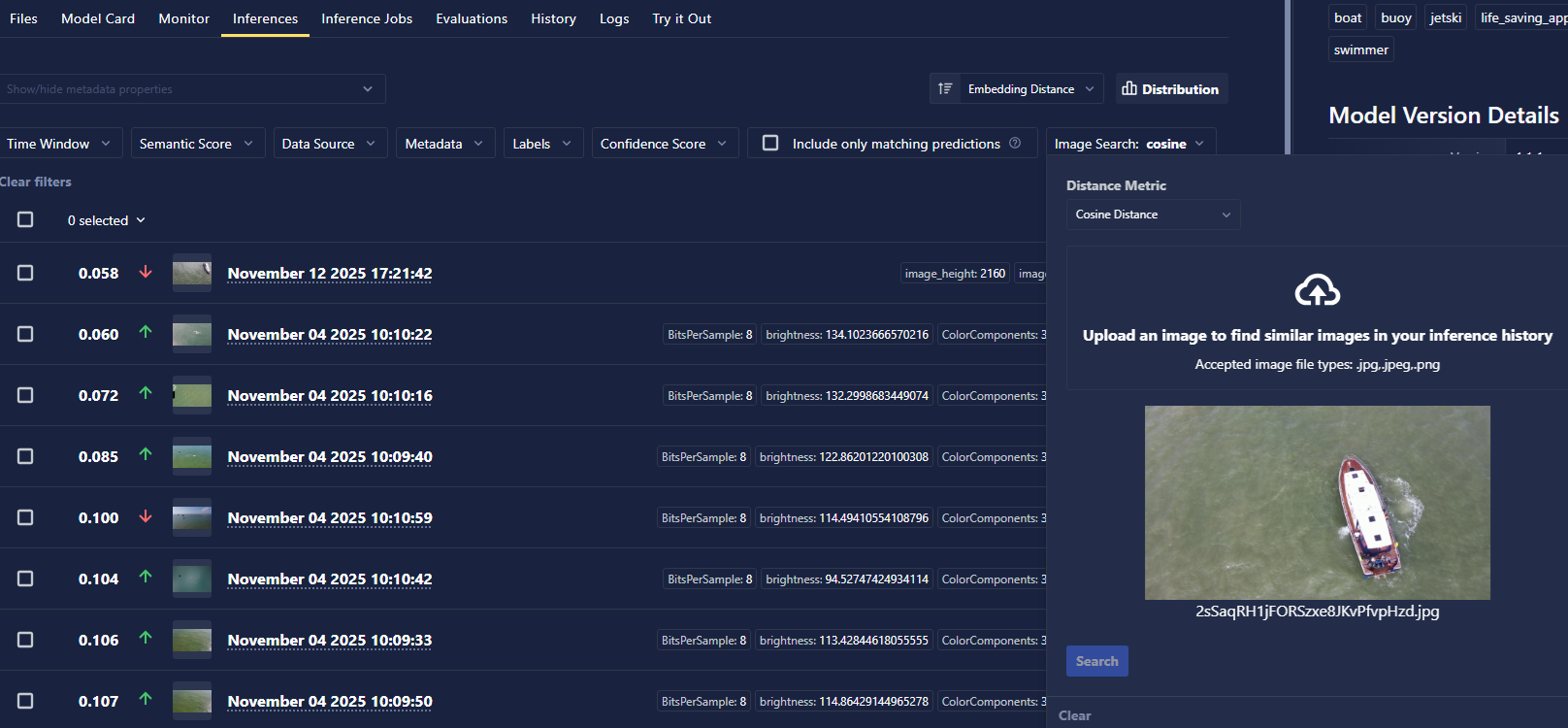Click the red down arrow for score 0.058
Image resolution: width=1568 pixels, height=728 pixels.
(146, 273)
